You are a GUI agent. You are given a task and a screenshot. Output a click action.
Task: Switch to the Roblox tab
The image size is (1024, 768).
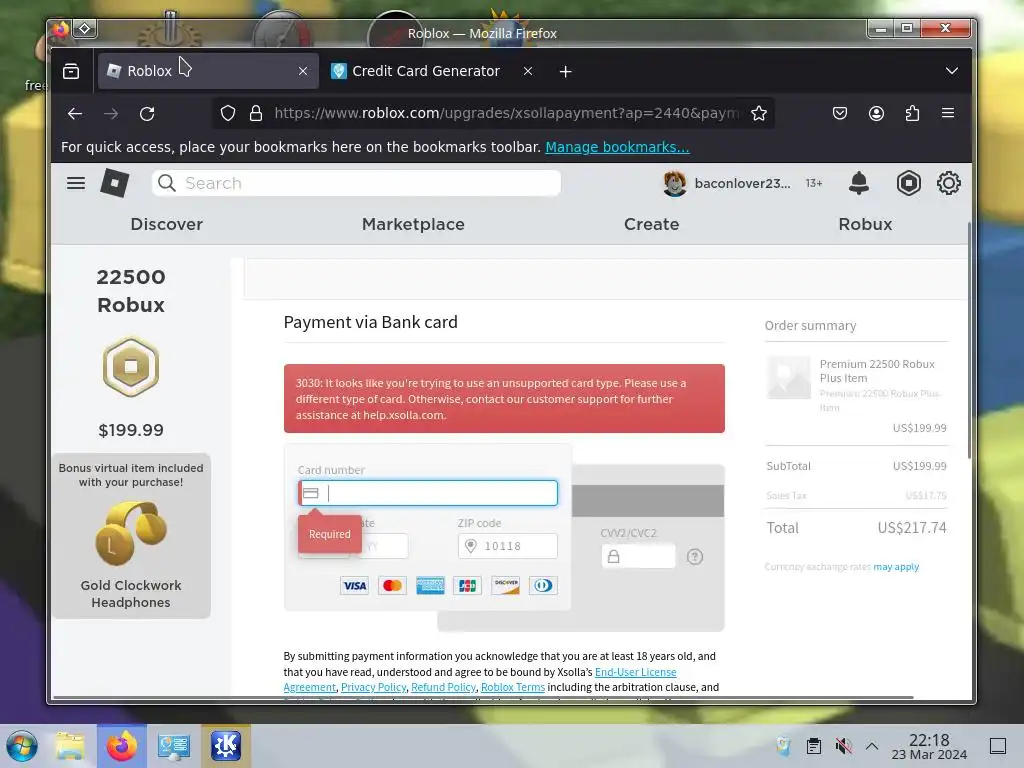coord(208,71)
